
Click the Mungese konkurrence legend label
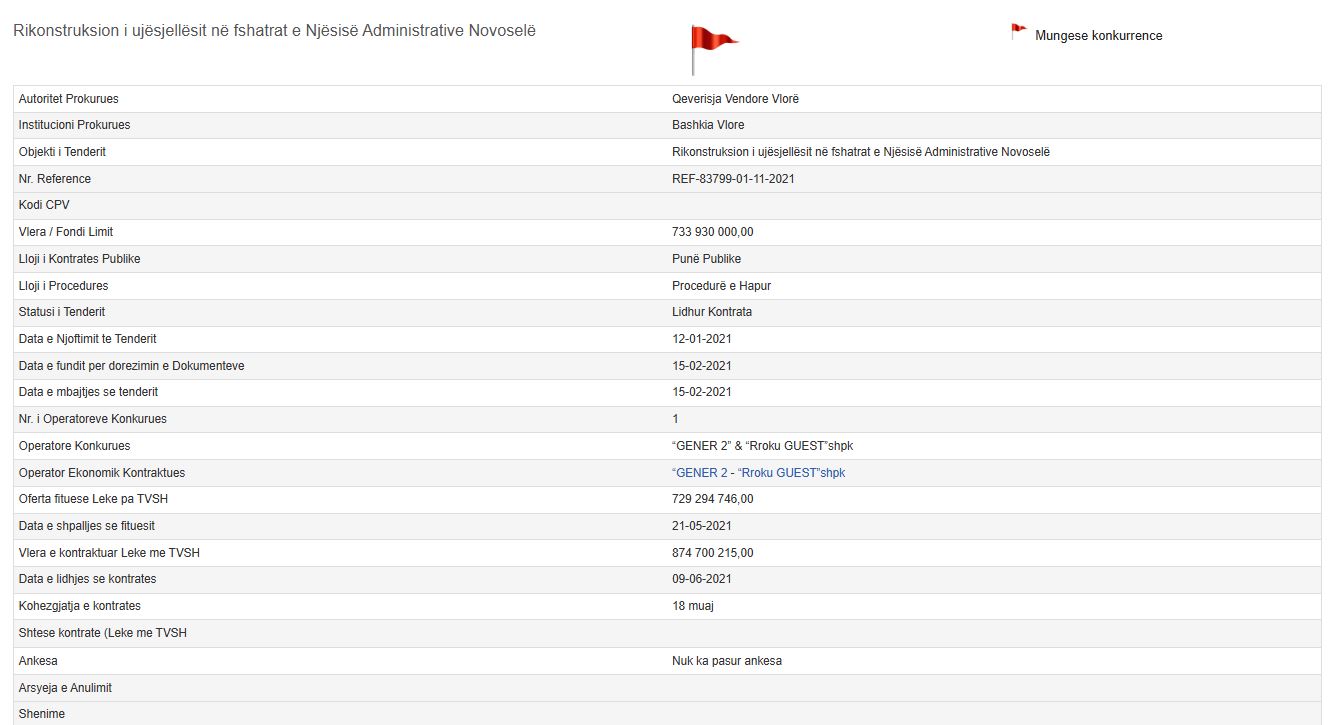coord(1098,36)
